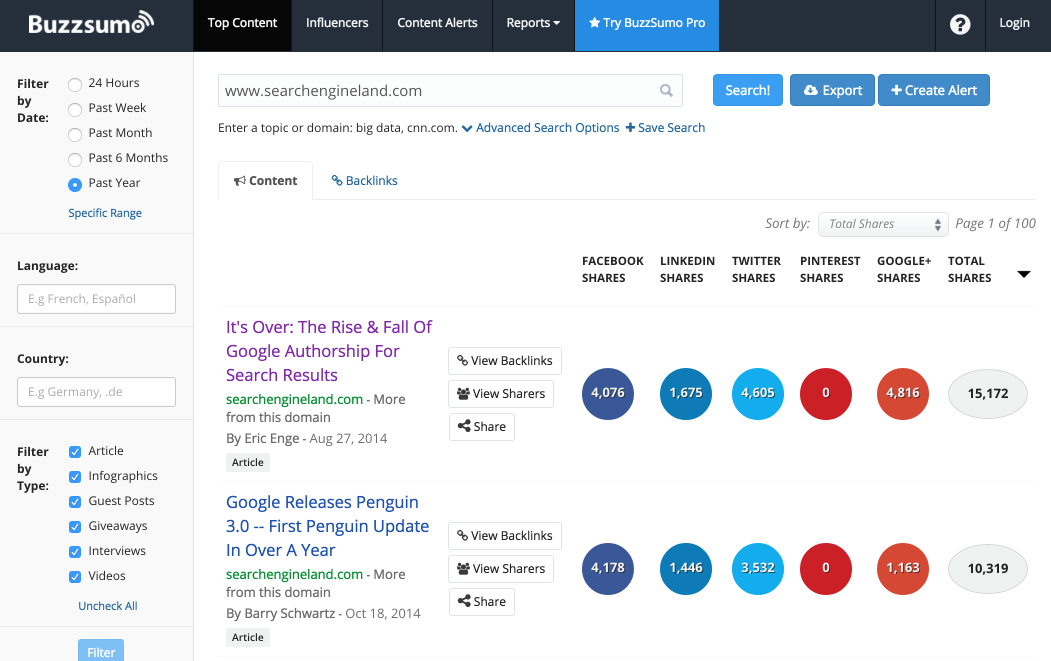
Task: Uncheck the Videos checkbox
Action: click(75, 577)
